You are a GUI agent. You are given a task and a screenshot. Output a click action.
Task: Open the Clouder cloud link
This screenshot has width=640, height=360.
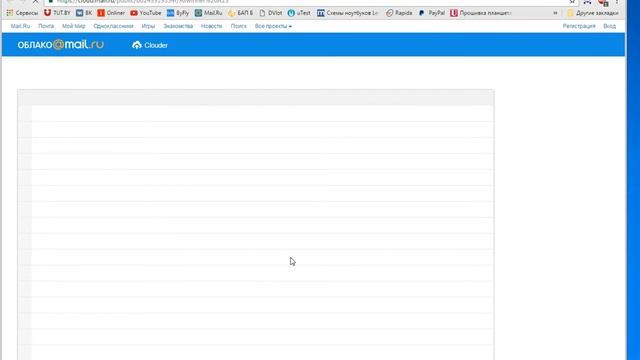coord(150,45)
